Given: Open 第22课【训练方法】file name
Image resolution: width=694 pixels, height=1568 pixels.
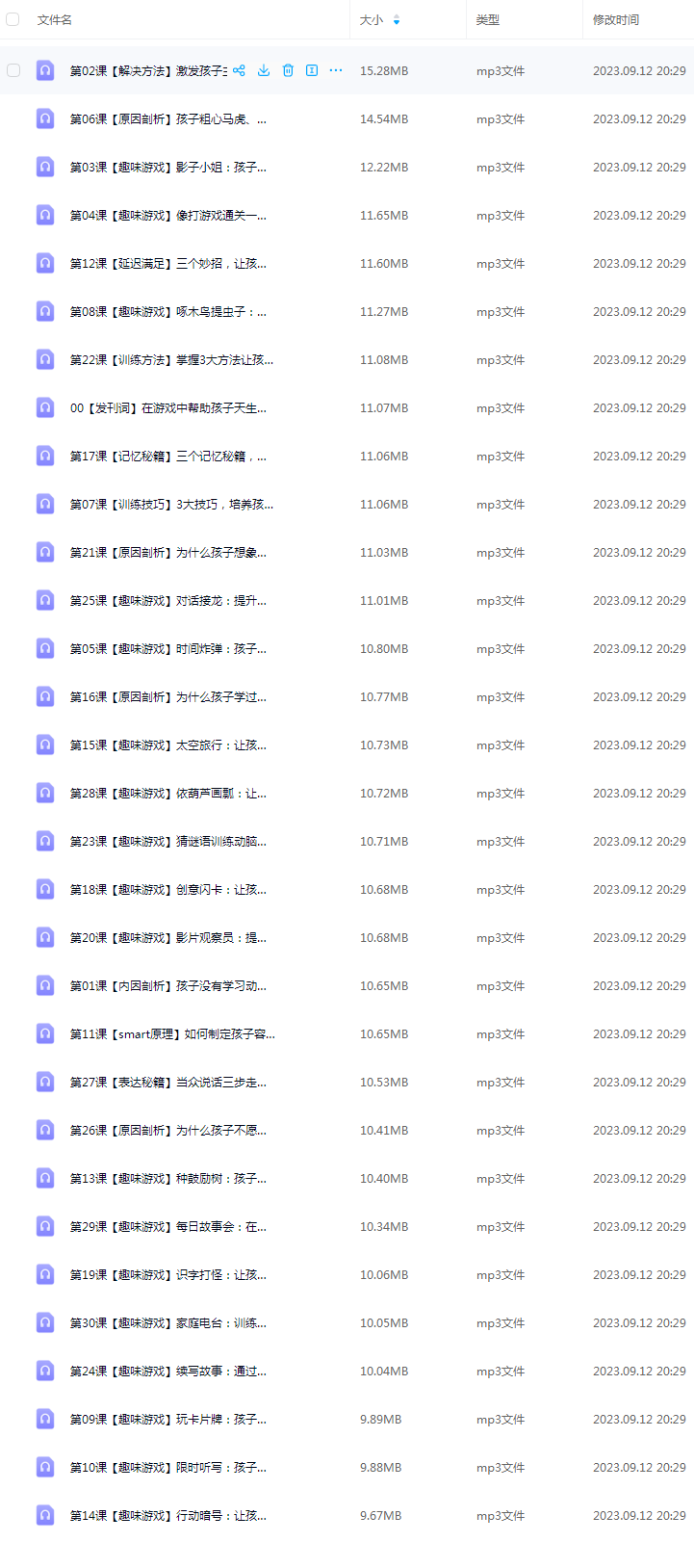Looking at the screenshot, I should pyautogui.click(x=171, y=359).
